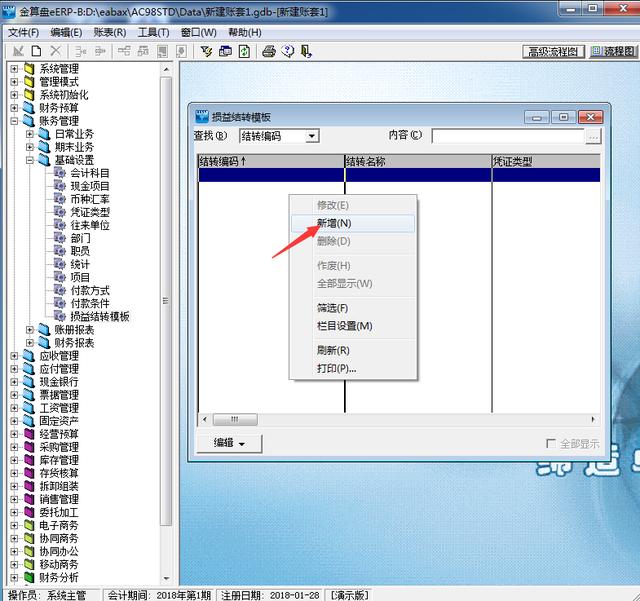Click the exit door toolbar icon
This screenshot has height=601, width=640.
(x=306, y=51)
